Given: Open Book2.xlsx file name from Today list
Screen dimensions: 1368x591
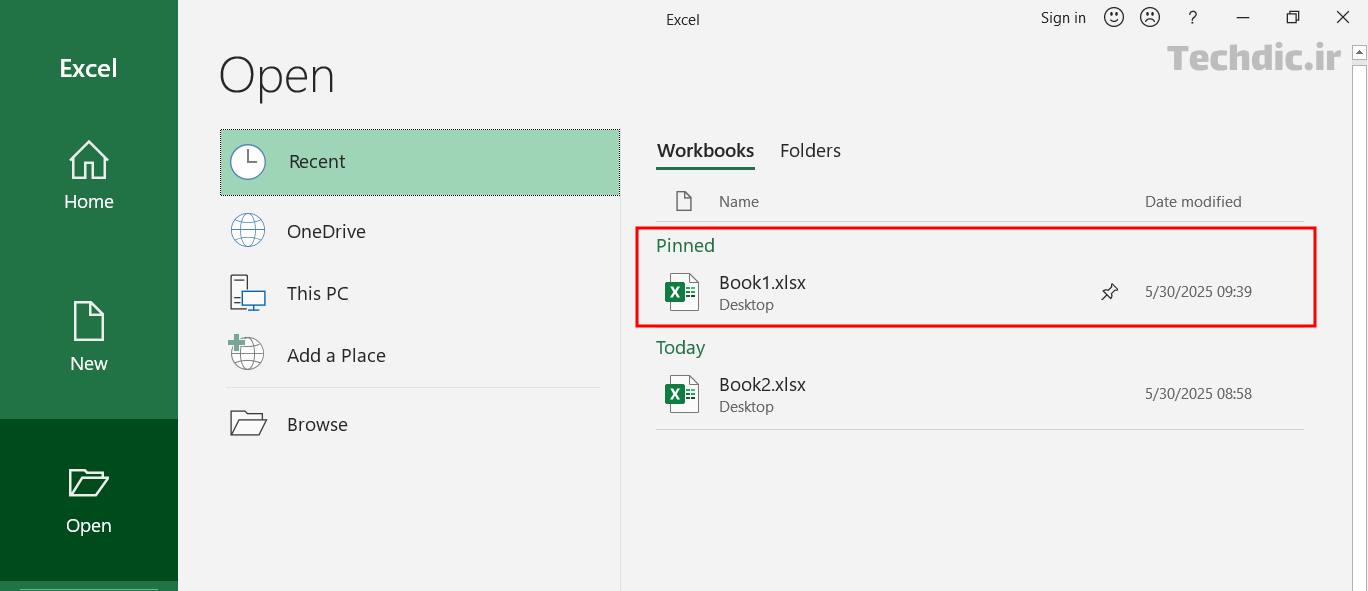Looking at the screenshot, I should click(x=762, y=385).
